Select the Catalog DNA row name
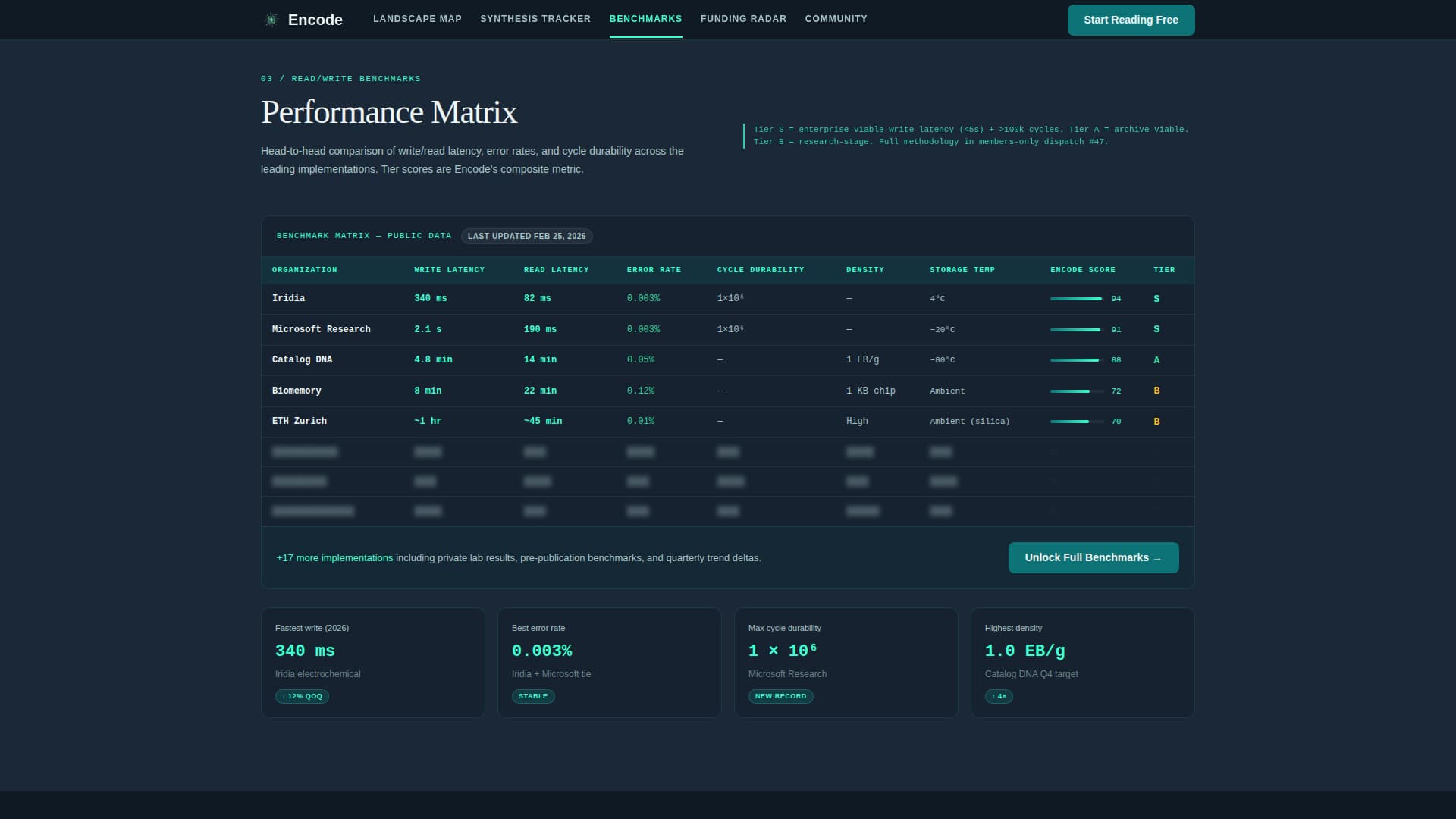 click(x=302, y=359)
